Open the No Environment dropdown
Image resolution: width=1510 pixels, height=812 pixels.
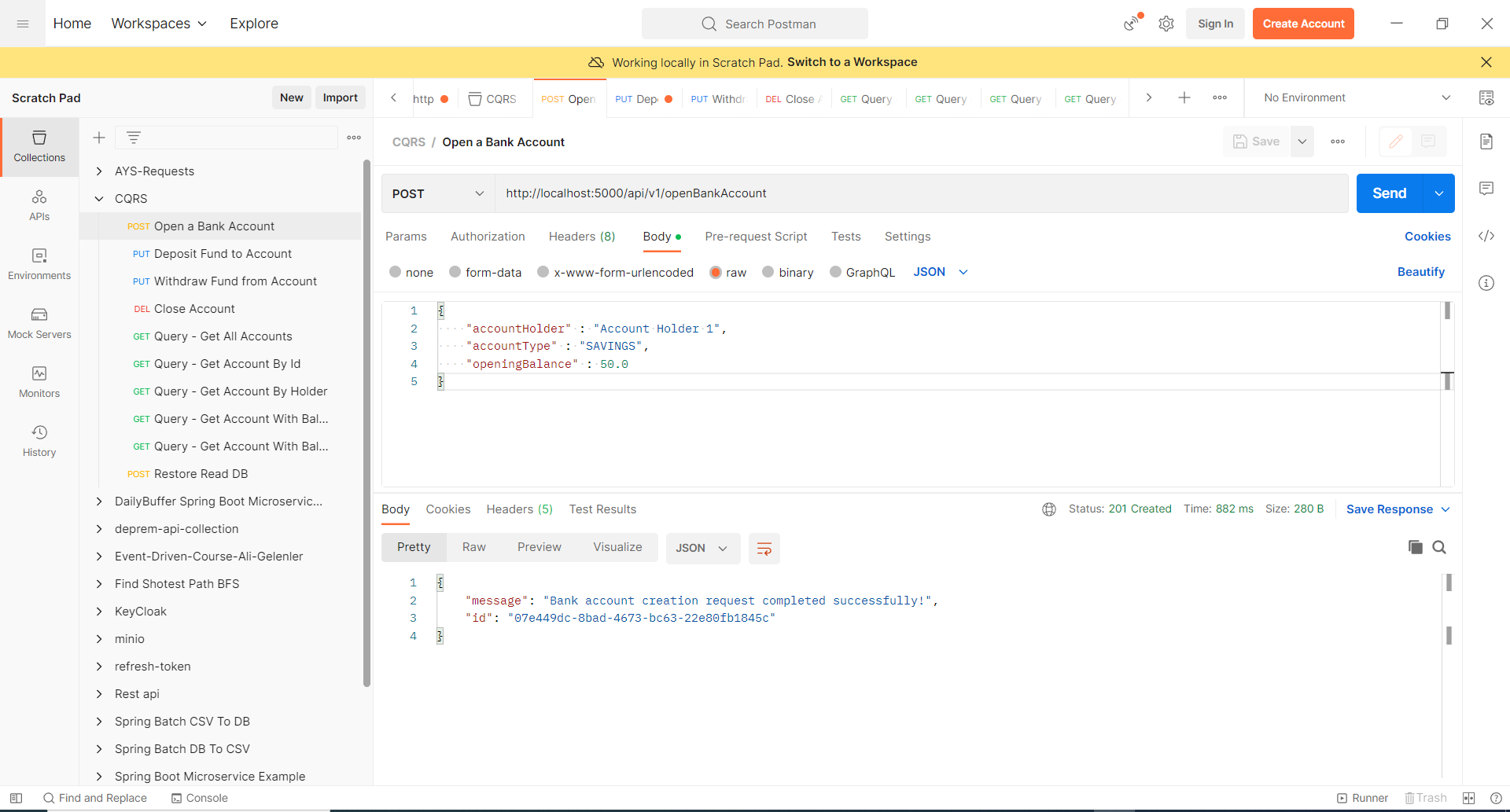pos(1357,97)
